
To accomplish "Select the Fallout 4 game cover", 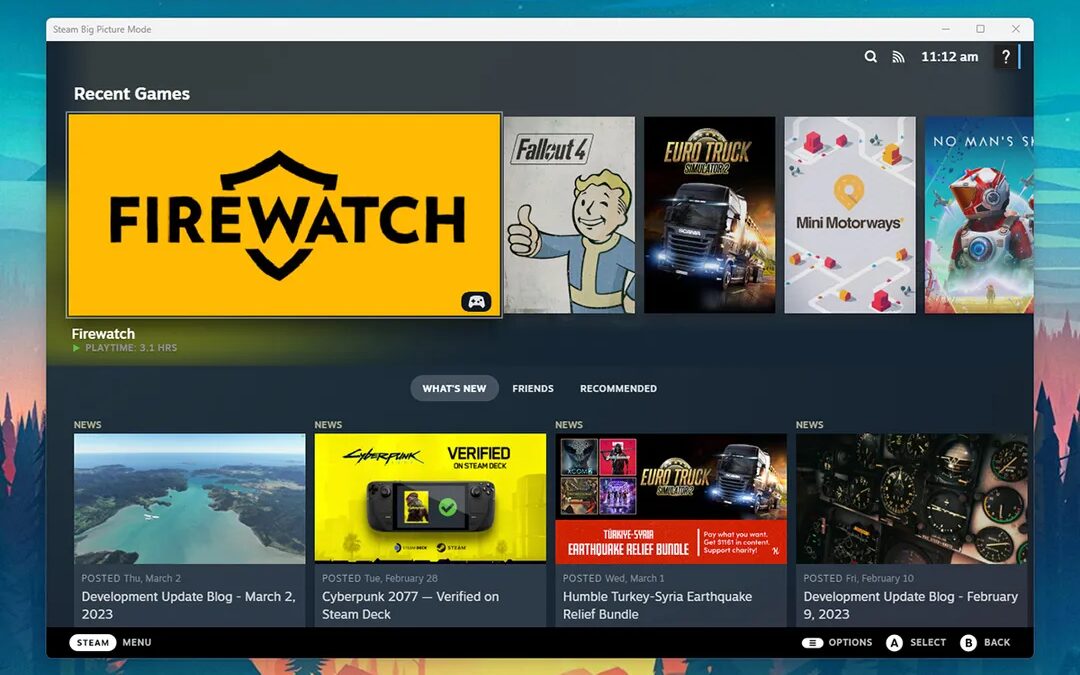I will coord(569,215).
